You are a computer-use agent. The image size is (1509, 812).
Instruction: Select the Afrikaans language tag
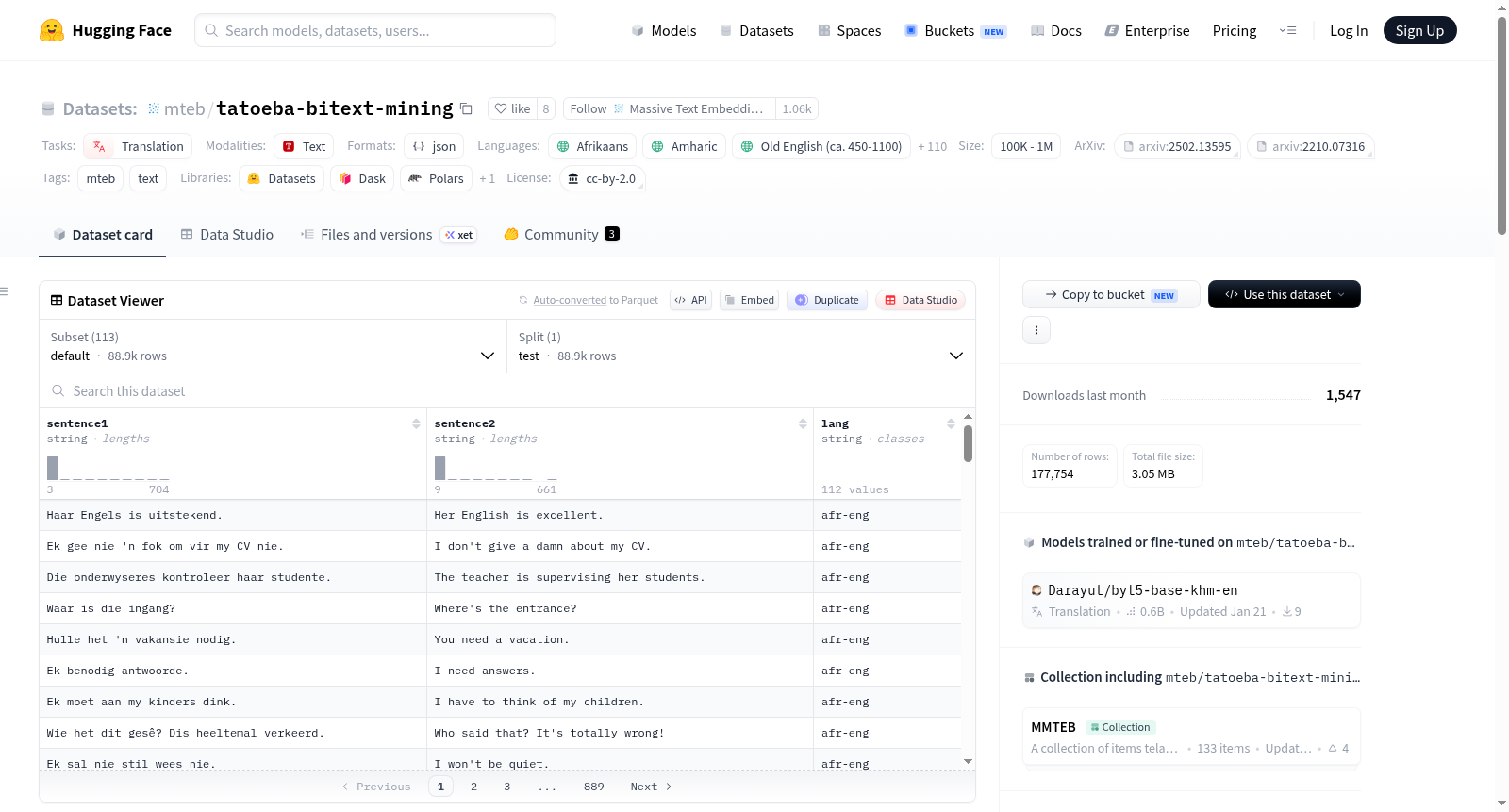[592, 146]
